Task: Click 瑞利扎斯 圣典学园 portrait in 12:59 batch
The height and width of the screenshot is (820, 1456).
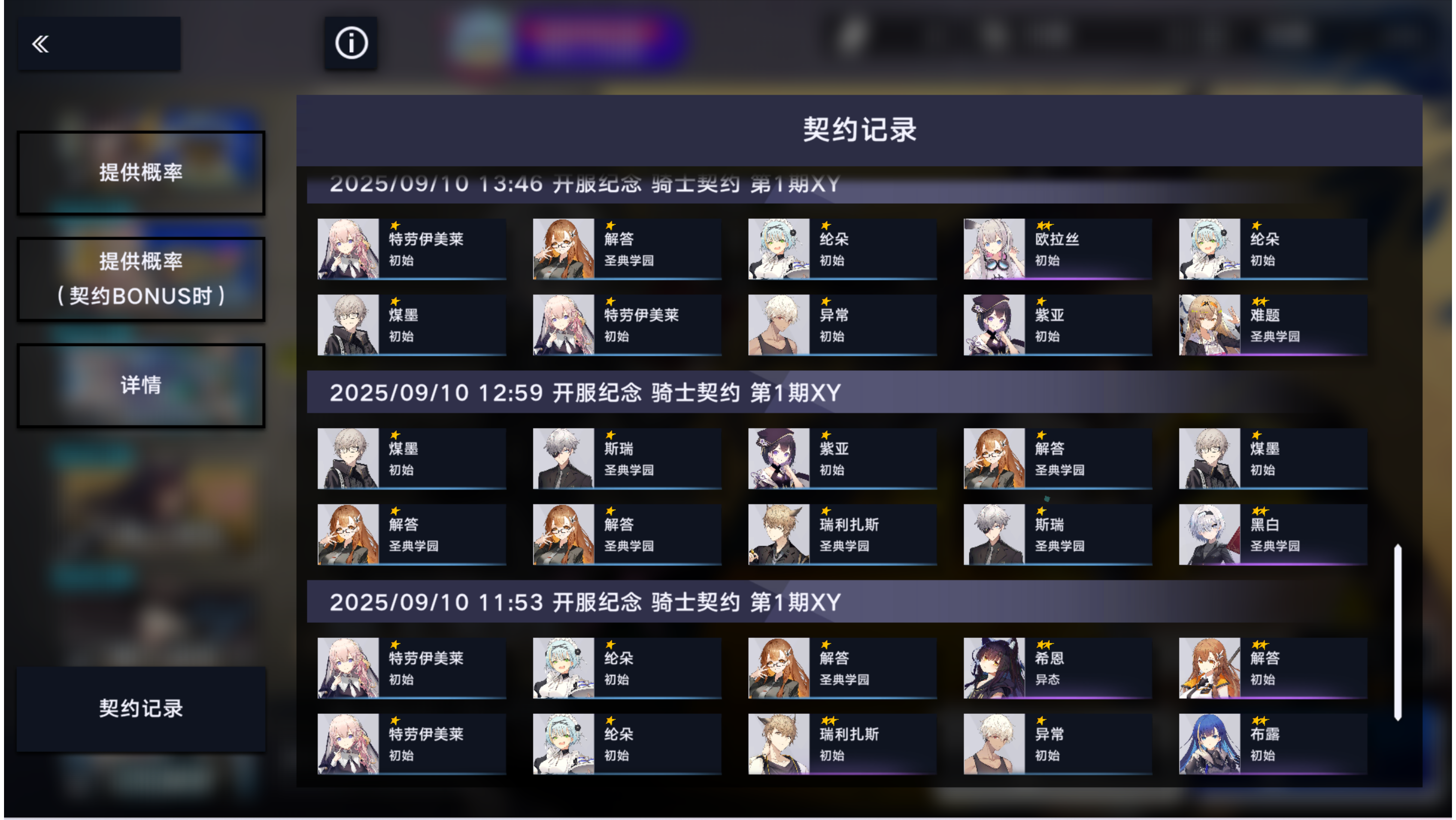Action: [x=778, y=534]
